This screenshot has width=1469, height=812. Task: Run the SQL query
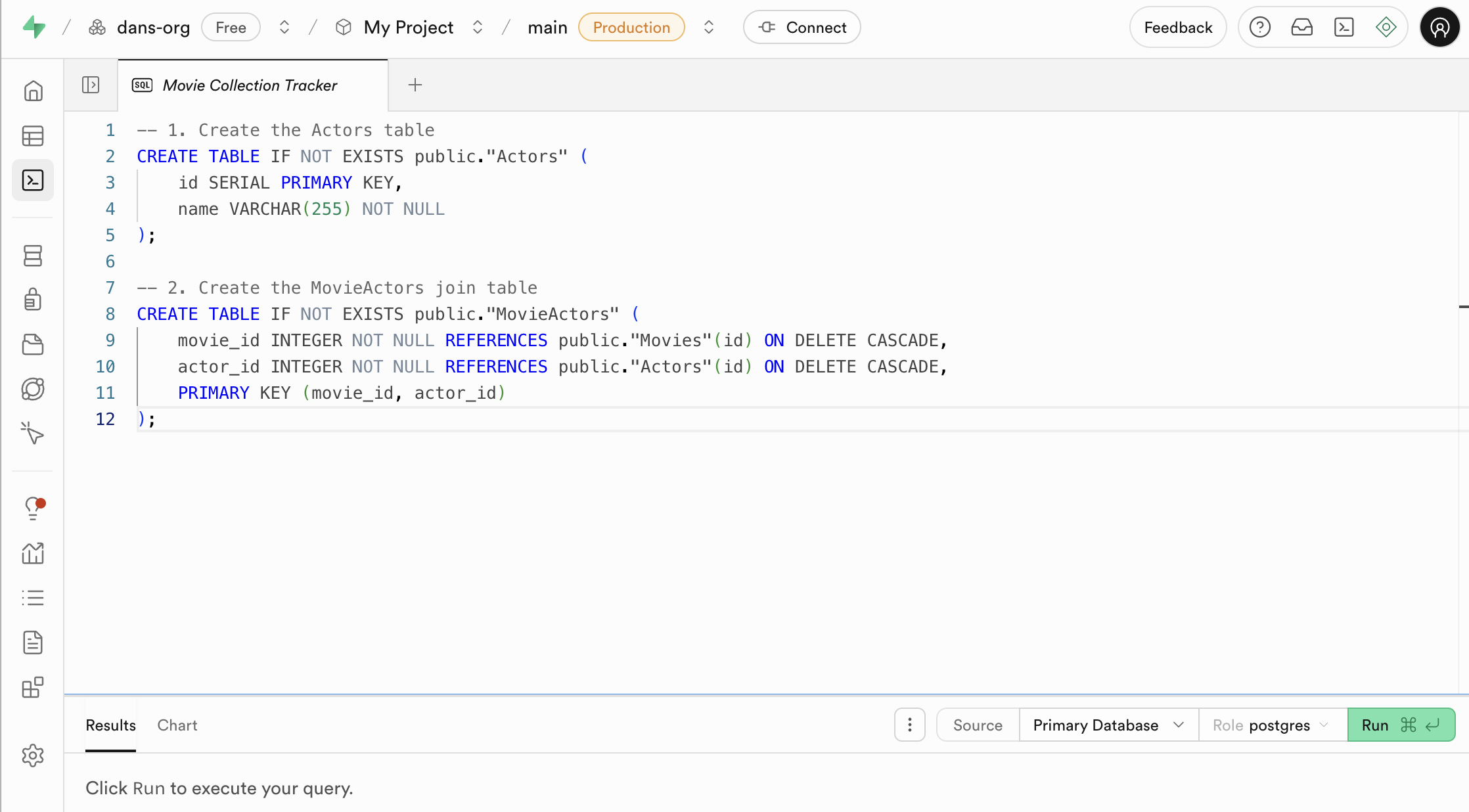(1401, 725)
